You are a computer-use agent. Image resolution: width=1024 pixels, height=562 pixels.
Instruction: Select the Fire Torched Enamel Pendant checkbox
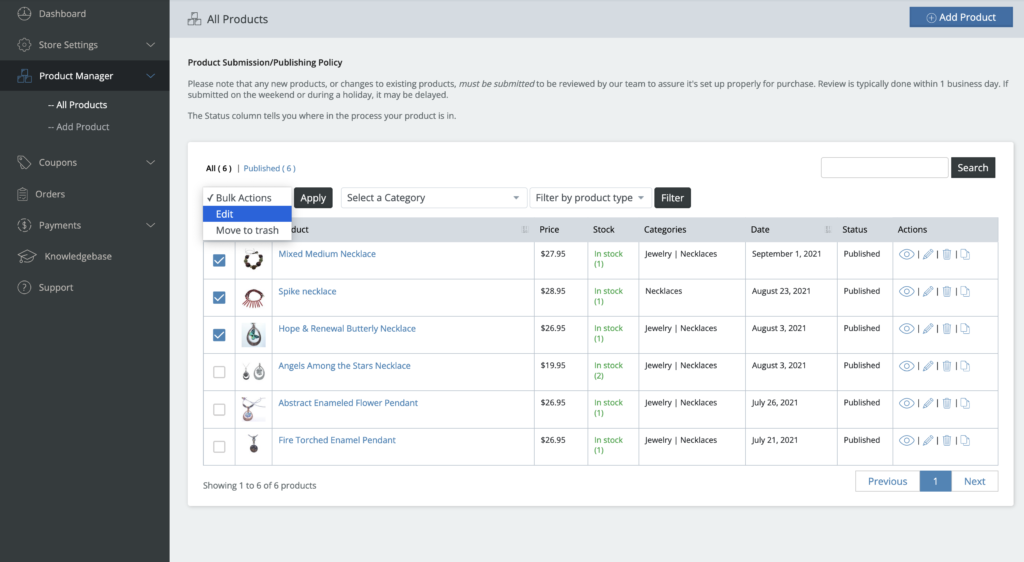pyautogui.click(x=219, y=446)
